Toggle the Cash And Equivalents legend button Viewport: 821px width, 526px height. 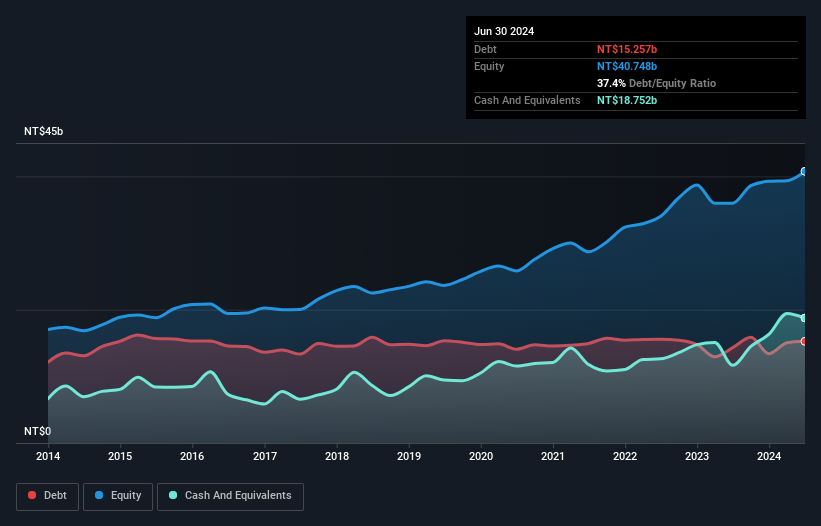[x=230, y=496]
